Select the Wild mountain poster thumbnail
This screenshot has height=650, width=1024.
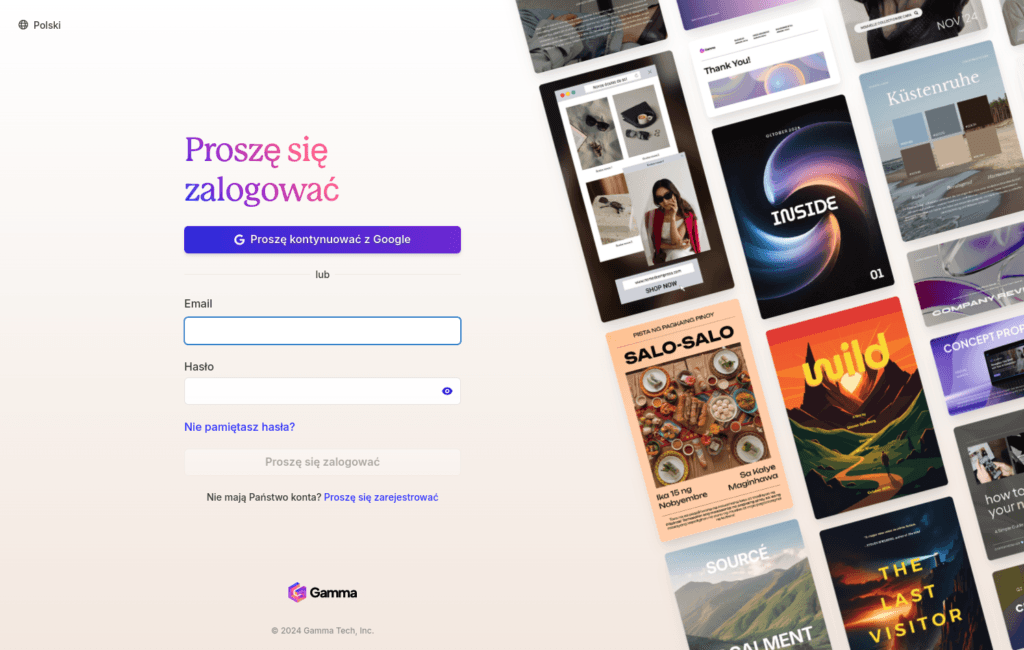tap(856, 408)
